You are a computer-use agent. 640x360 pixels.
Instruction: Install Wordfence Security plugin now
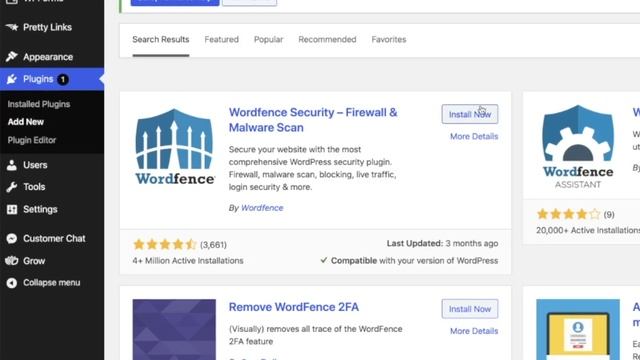click(x=470, y=114)
